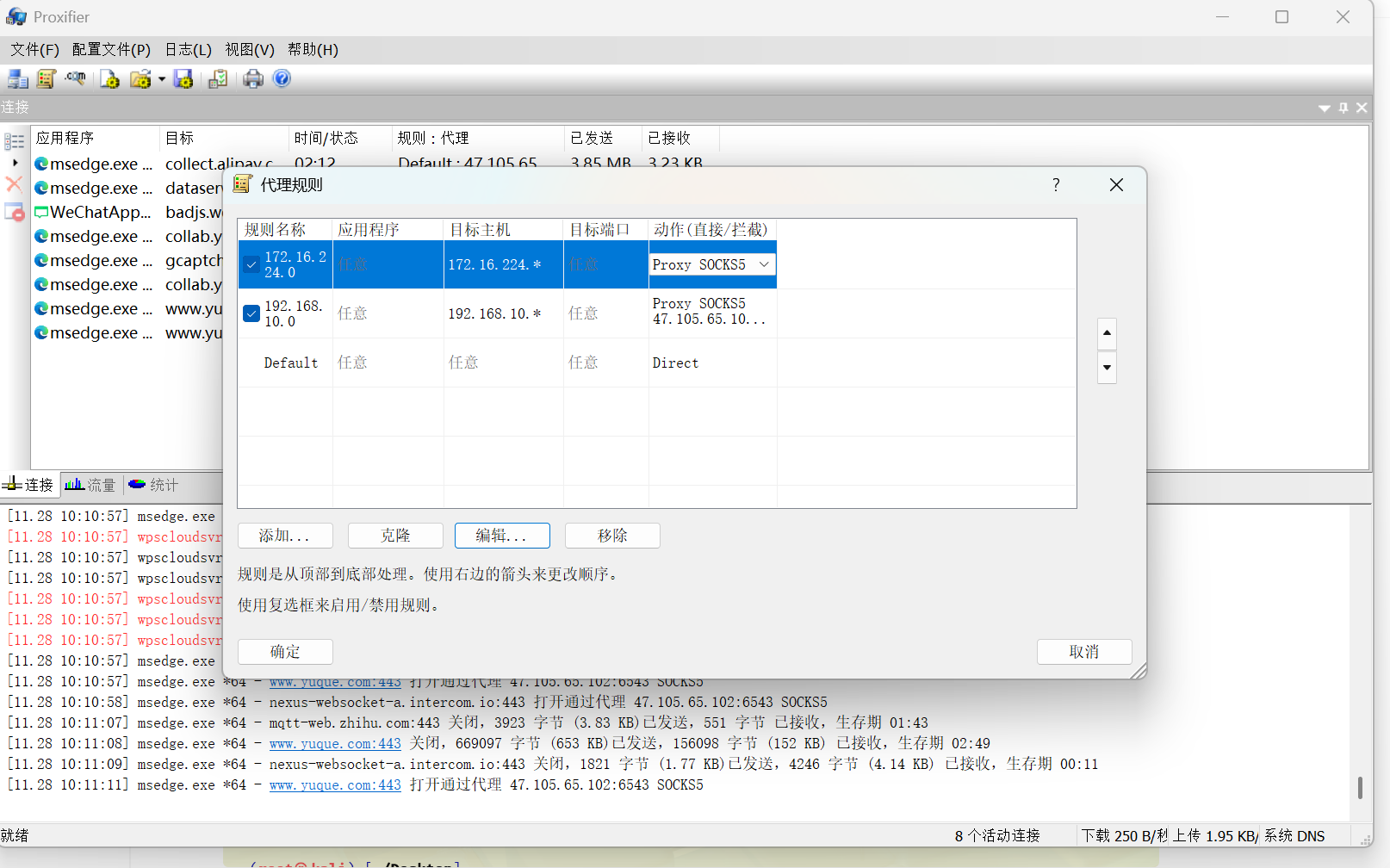Select the 连接 tab at bottom
1390x868 pixels.
click(x=28, y=485)
